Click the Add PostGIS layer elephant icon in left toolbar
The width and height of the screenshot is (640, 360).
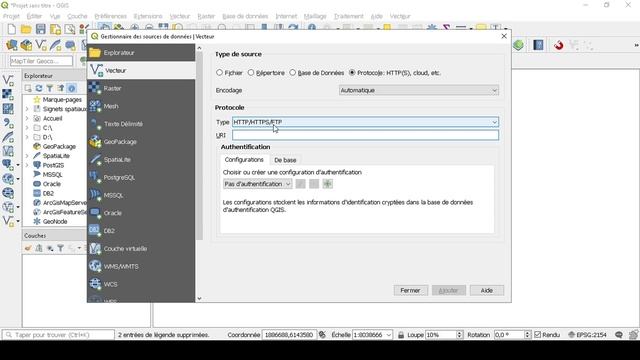click(x=8, y=164)
